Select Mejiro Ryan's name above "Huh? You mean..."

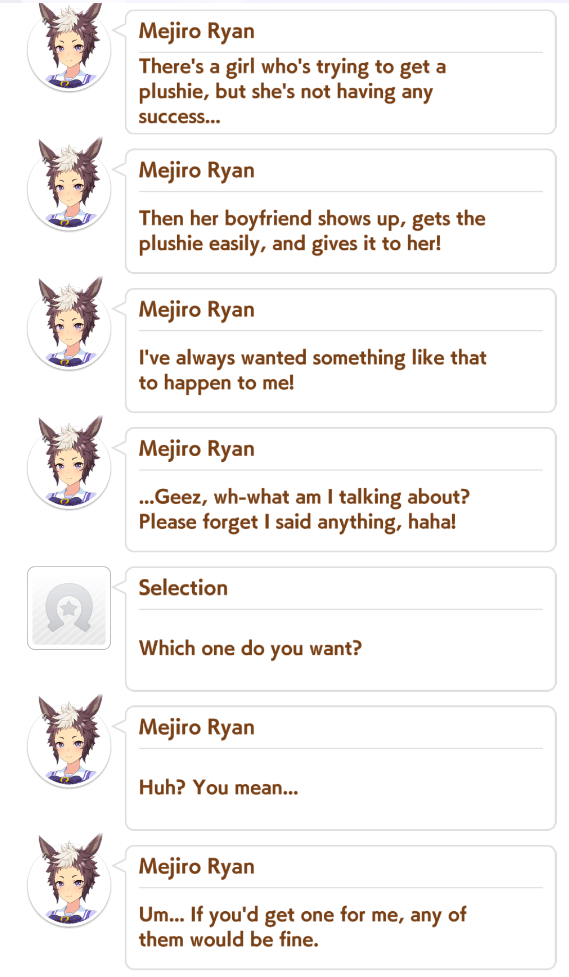pyautogui.click(x=196, y=727)
